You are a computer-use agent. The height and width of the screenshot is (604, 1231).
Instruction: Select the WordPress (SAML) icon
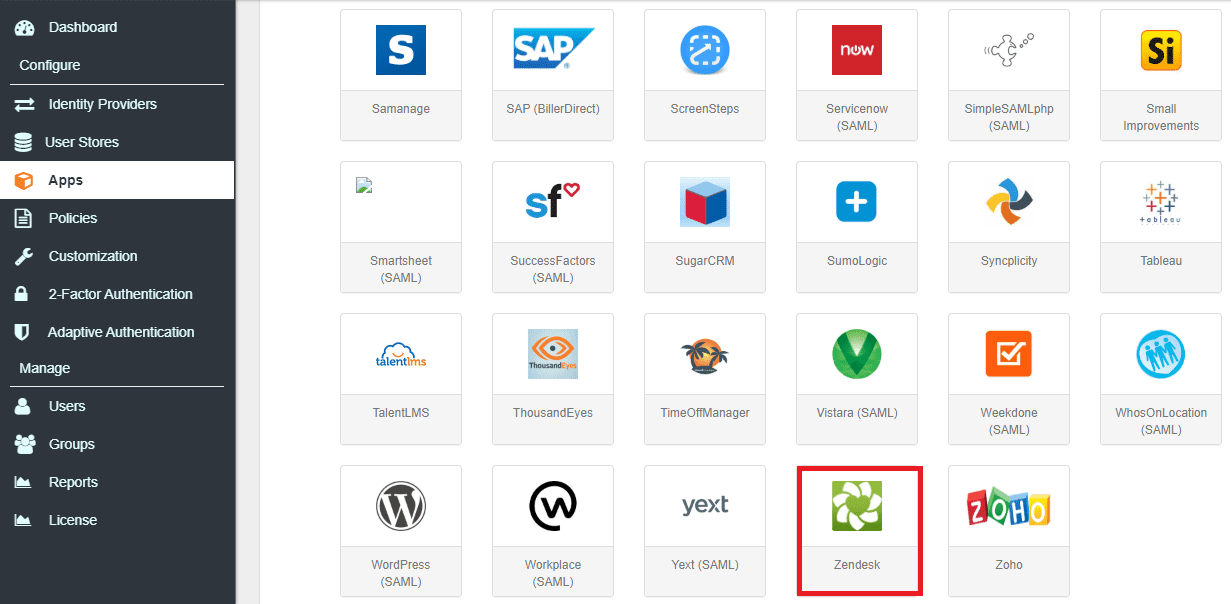tap(401, 505)
